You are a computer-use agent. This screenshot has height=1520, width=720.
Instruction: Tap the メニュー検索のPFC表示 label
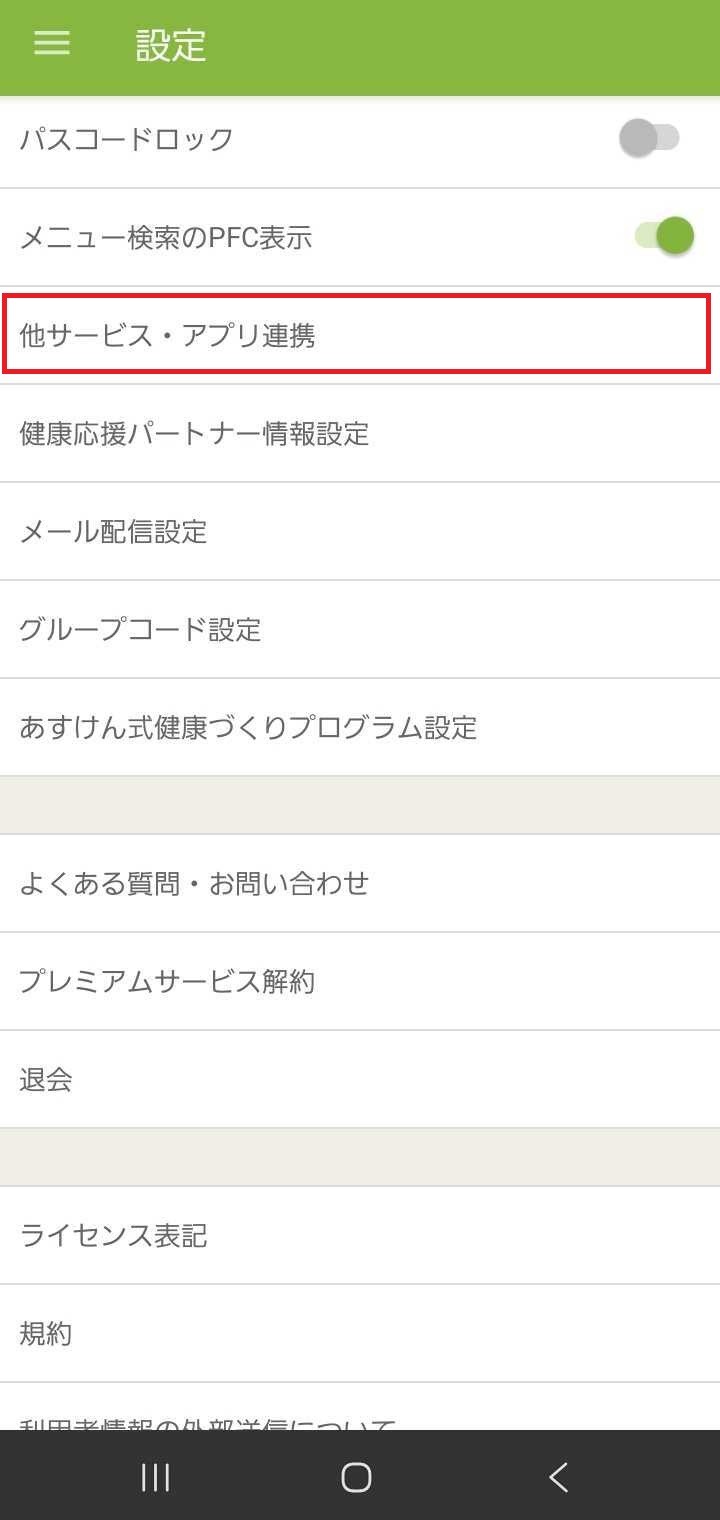(166, 237)
